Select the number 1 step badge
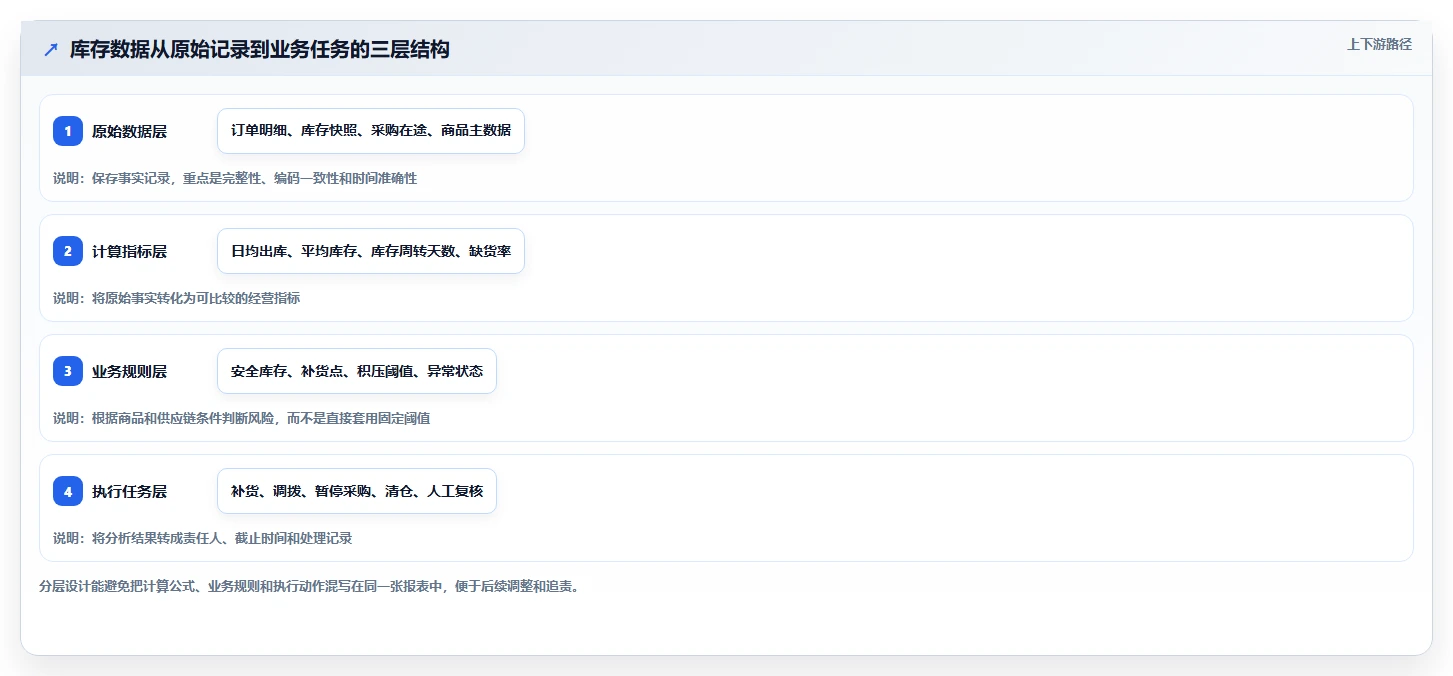1453x676 pixels. pos(68,131)
